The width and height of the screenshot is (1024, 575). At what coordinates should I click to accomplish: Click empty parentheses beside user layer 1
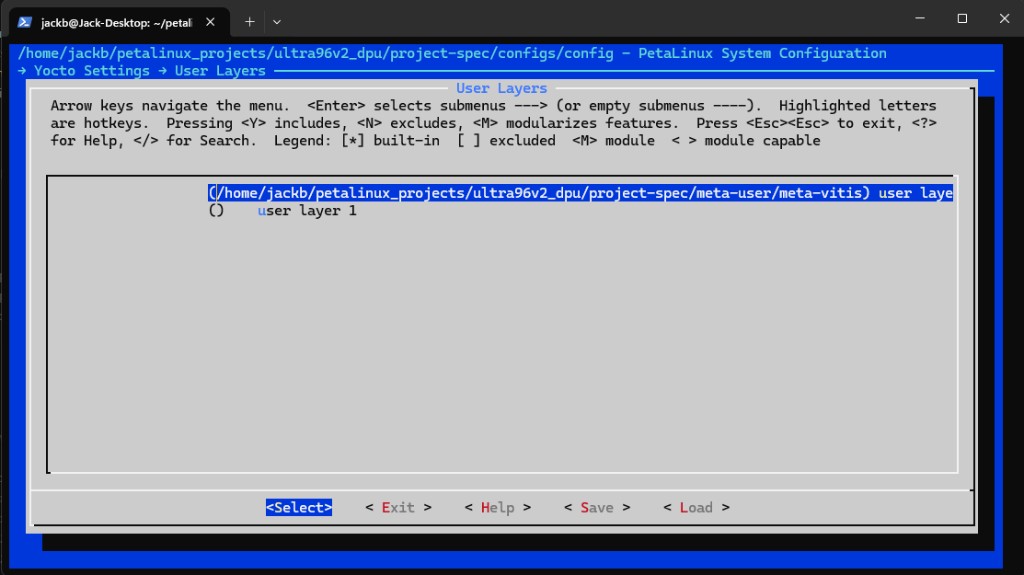tap(216, 211)
